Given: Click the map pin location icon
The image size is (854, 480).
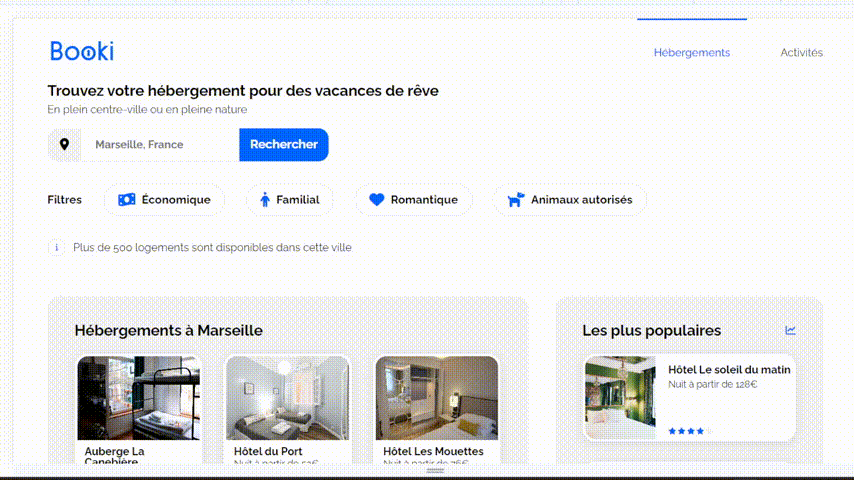Looking at the screenshot, I should (x=64, y=144).
